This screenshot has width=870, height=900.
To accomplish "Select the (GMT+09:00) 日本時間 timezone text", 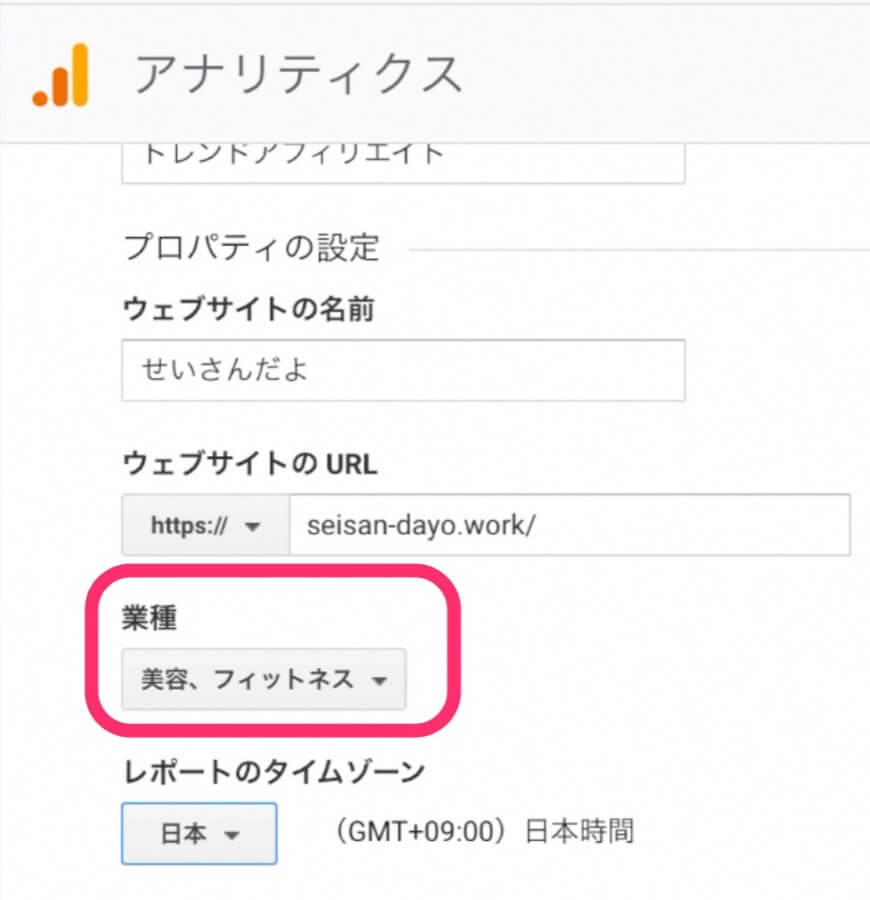I will click(x=485, y=832).
